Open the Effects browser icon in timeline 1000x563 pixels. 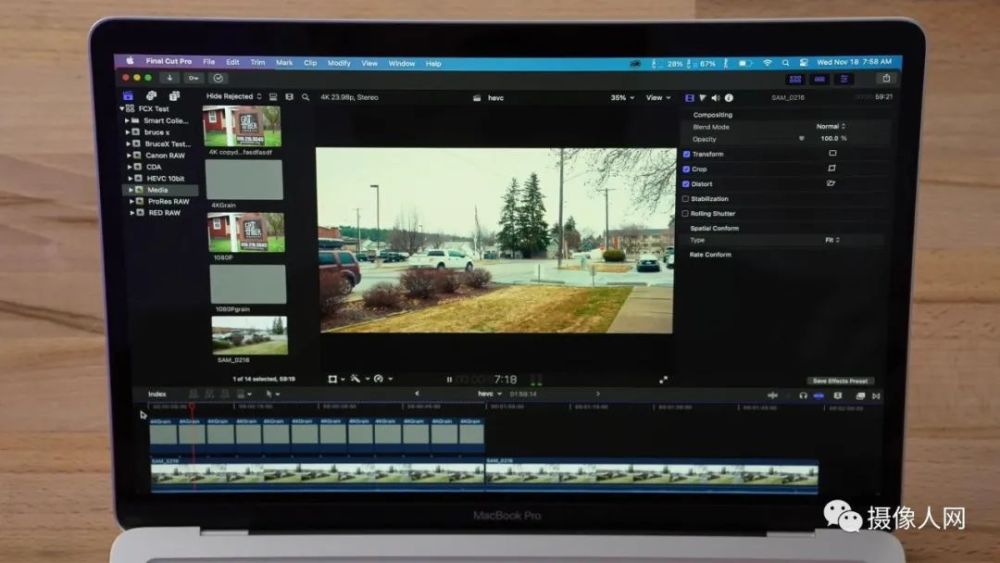coord(860,396)
